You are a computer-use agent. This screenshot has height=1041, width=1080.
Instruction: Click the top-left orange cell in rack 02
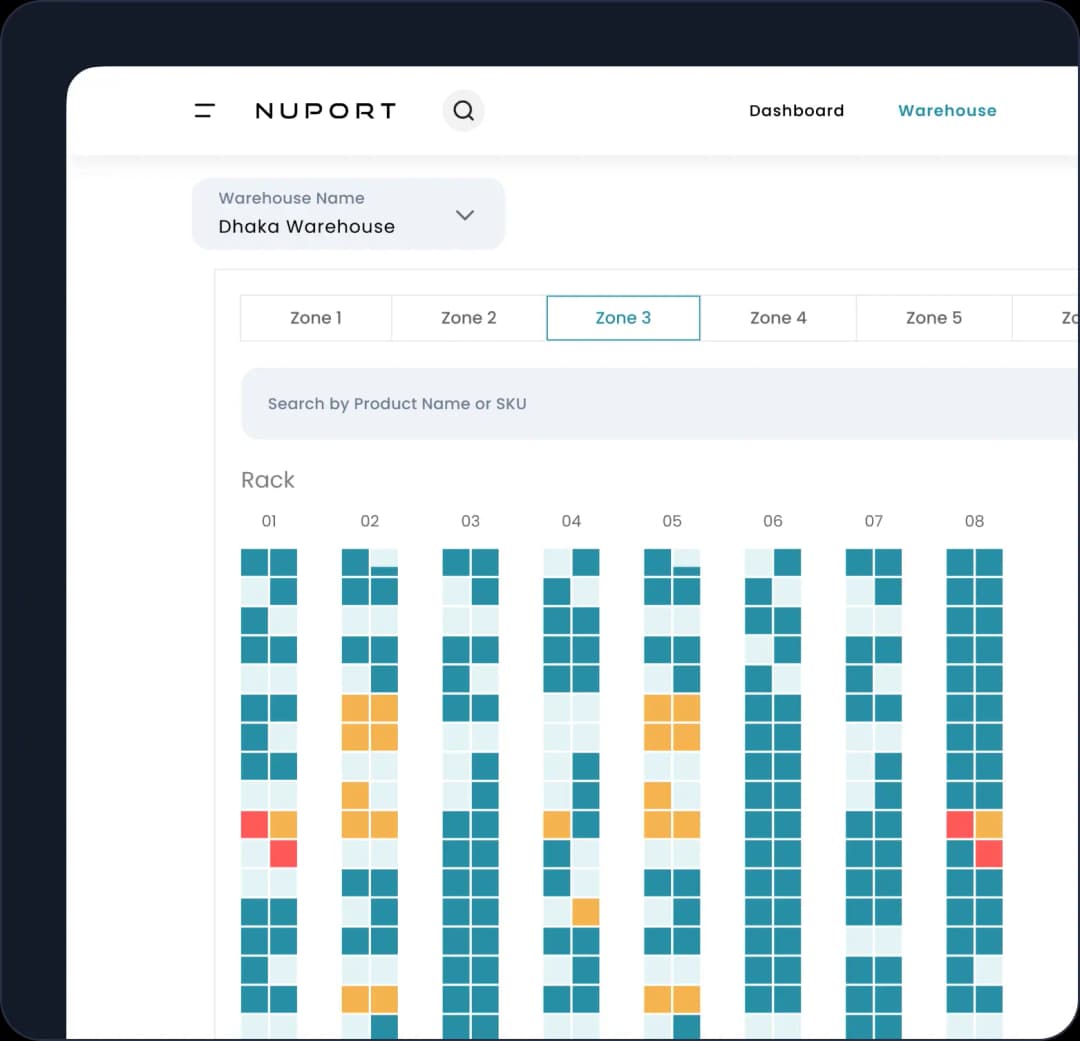point(355,708)
